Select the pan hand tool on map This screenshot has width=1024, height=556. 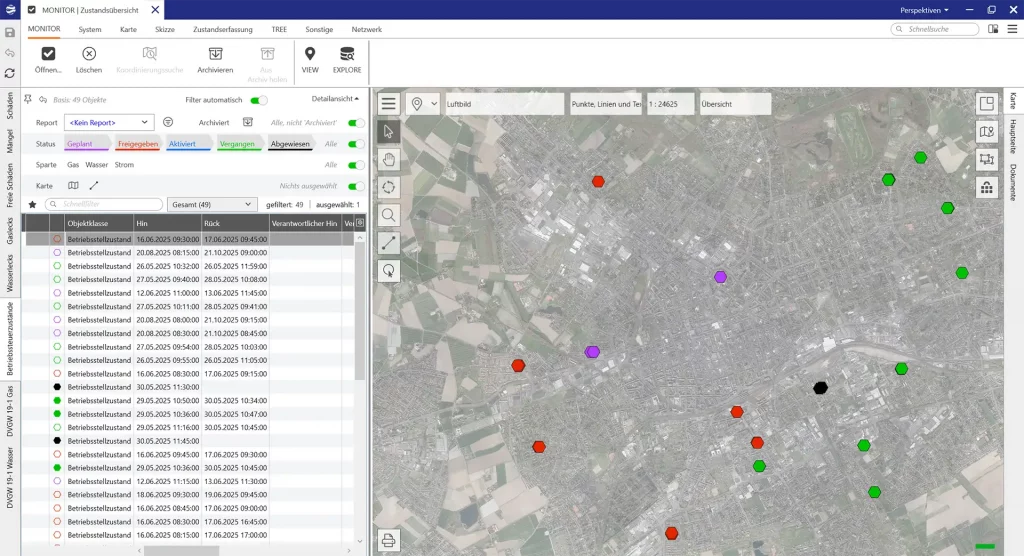click(x=389, y=159)
